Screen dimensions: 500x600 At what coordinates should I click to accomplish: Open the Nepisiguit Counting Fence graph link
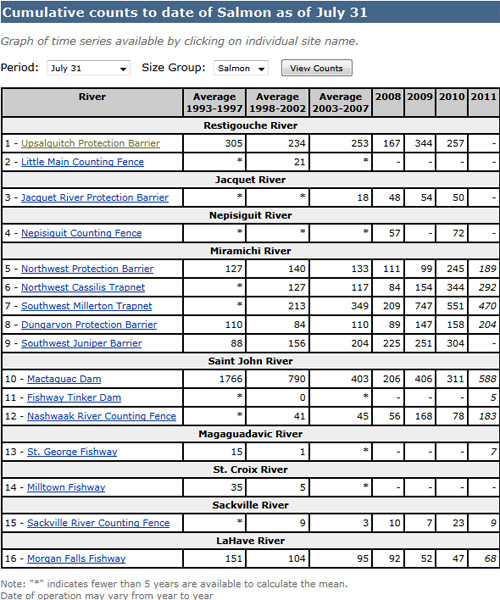pyautogui.click(x=81, y=233)
